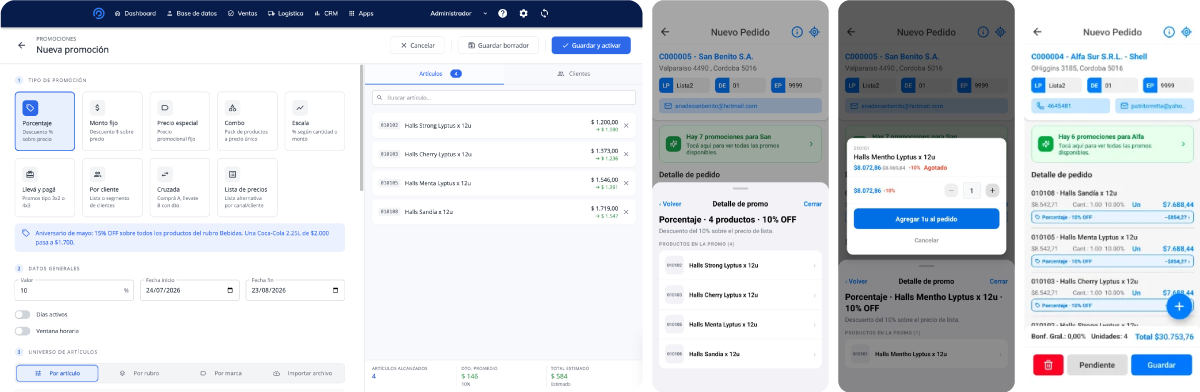Tap the info icon on the San Benito order screen
The width and height of the screenshot is (1200, 392).
797,32
